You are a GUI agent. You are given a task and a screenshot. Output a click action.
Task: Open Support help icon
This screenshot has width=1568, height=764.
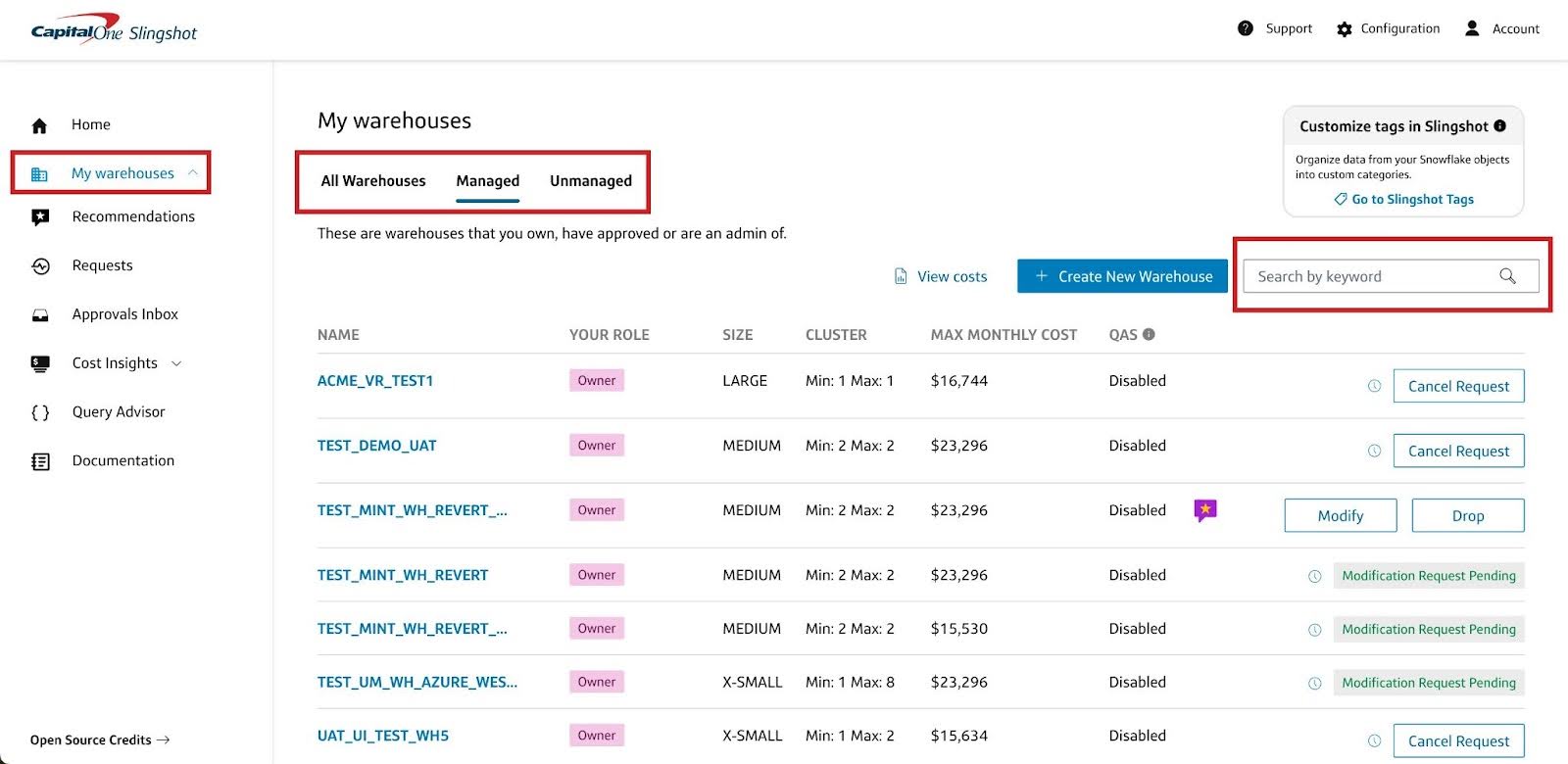click(1246, 28)
